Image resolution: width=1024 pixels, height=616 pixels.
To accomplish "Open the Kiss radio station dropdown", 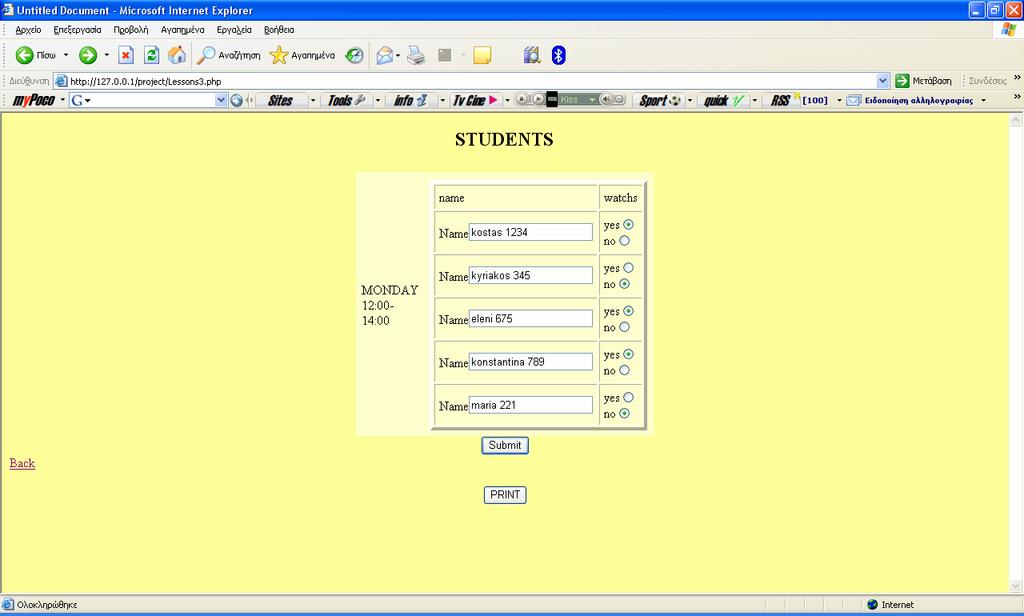I will 592,99.
